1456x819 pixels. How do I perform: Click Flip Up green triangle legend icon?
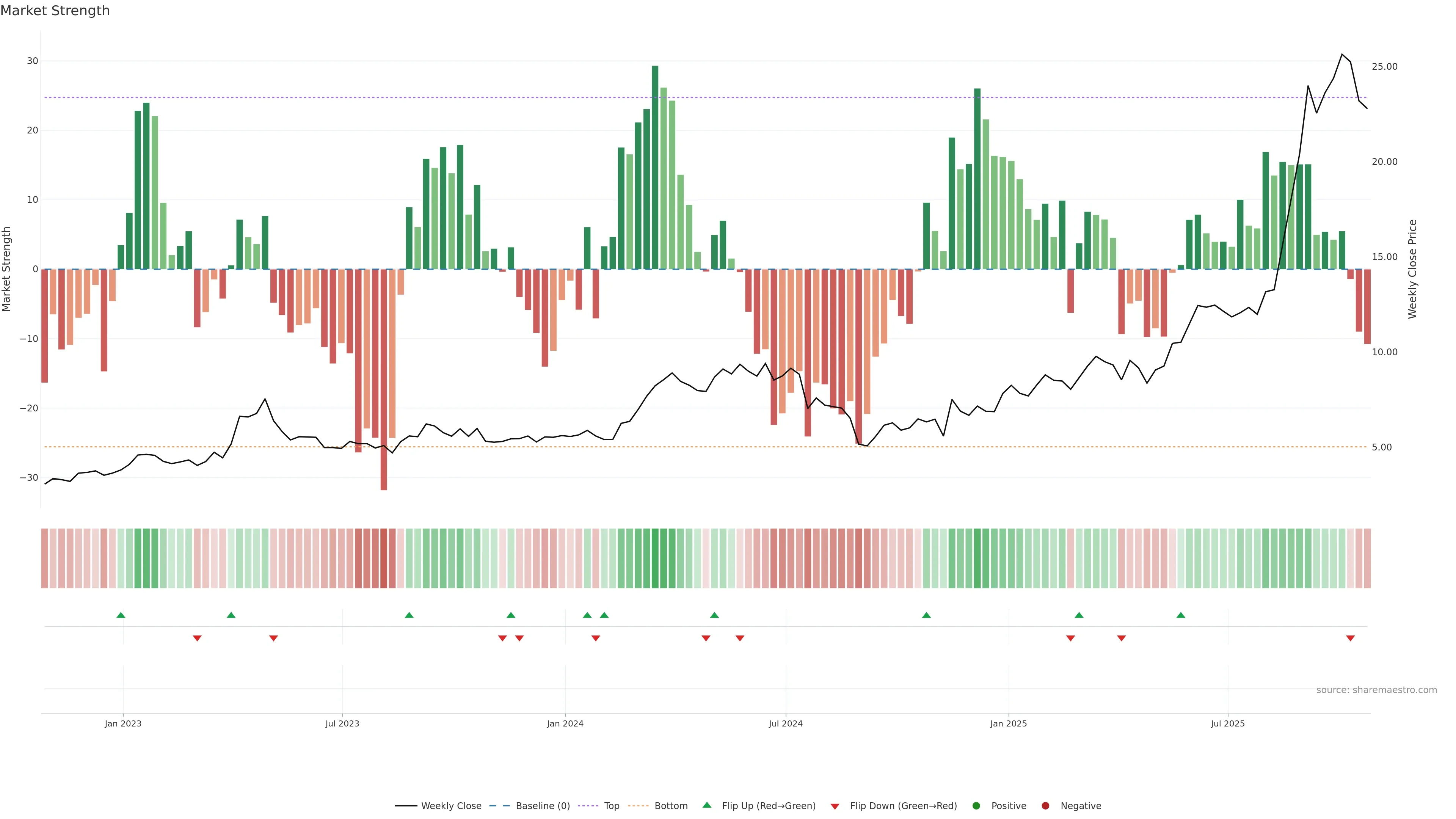point(706,805)
